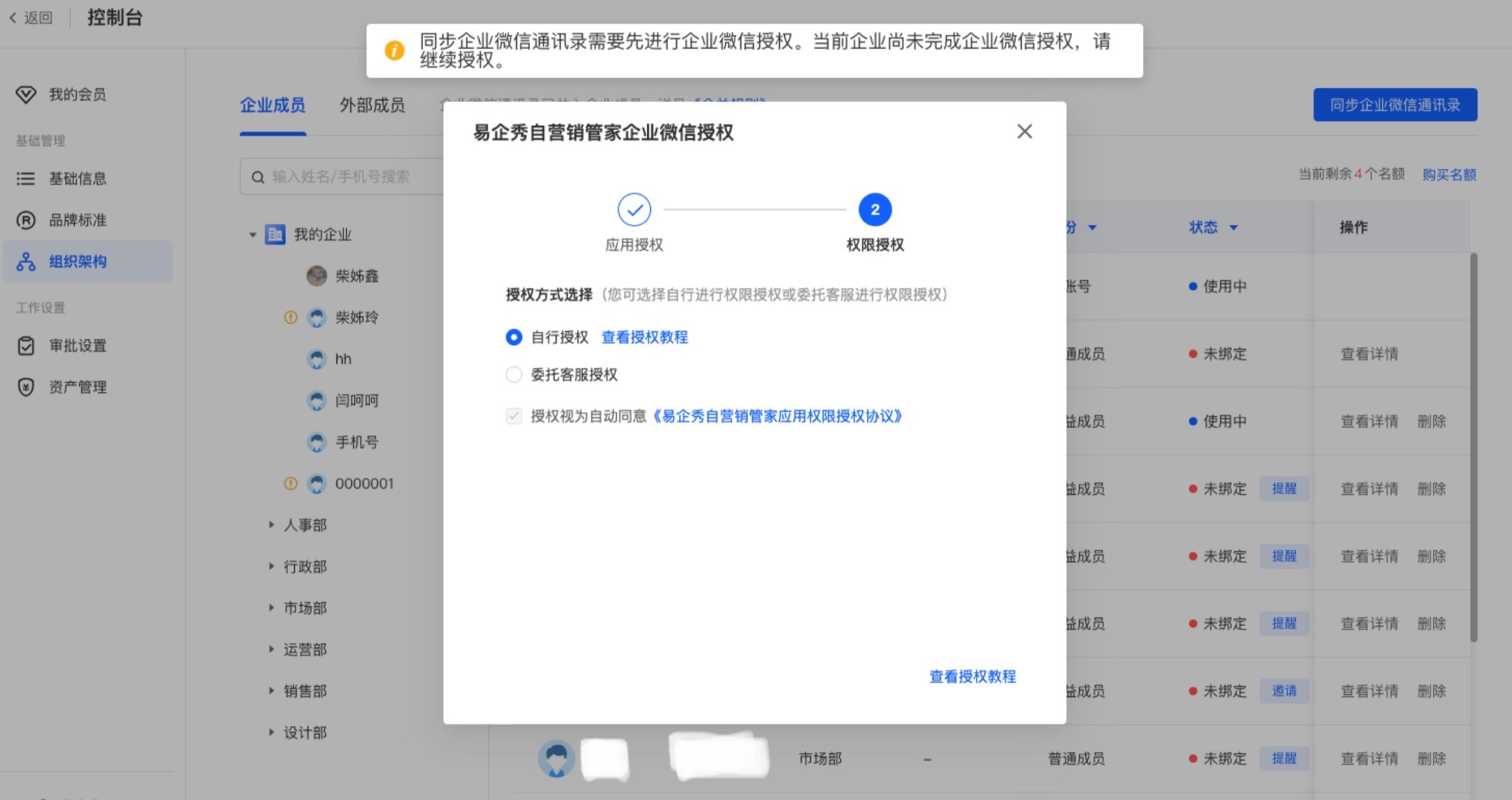Click the info icon in the notification banner
The image size is (1512, 800).
click(395, 50)
